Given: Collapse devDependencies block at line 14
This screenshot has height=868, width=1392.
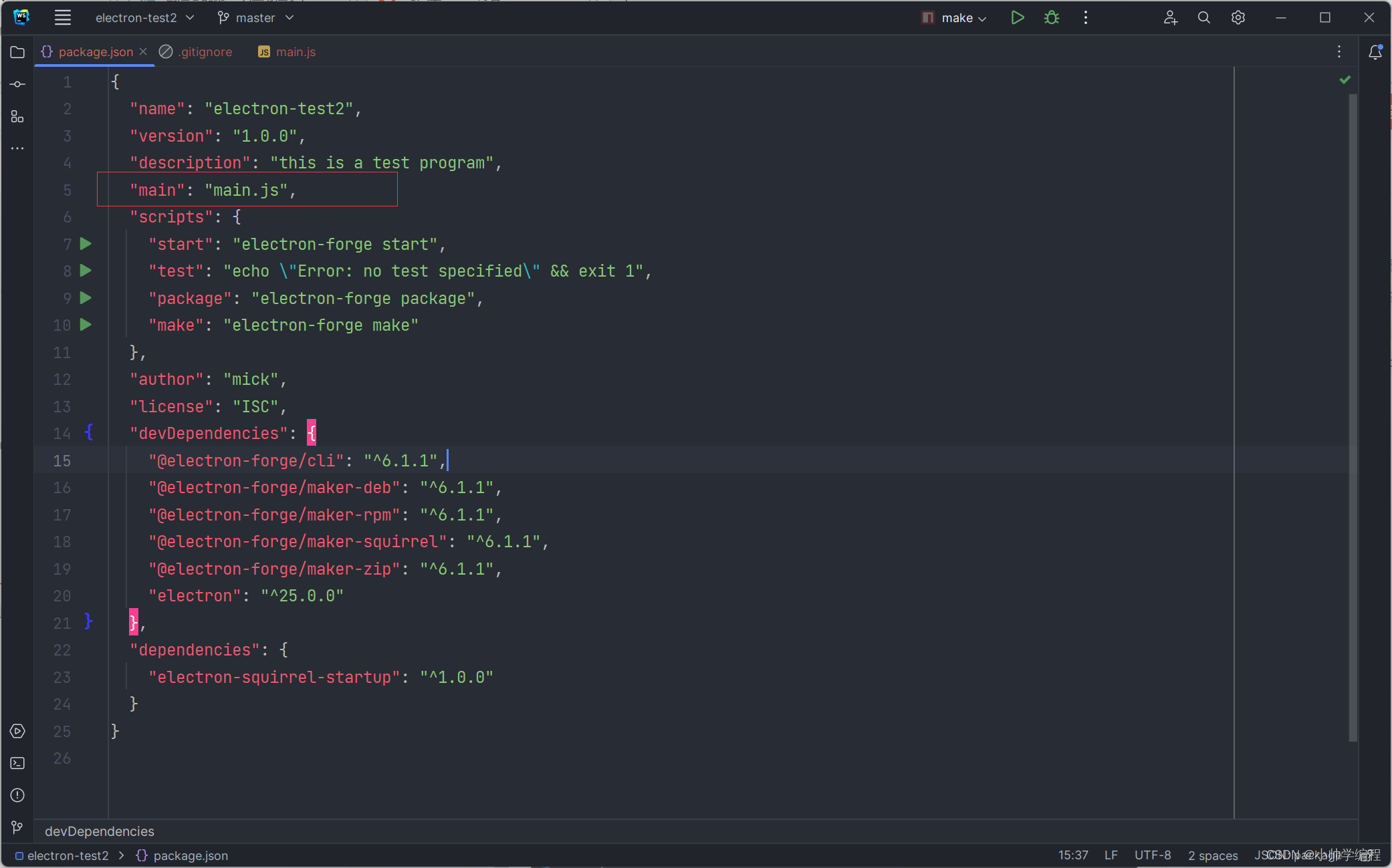Looking at the screenshot, I should [89, 432].
